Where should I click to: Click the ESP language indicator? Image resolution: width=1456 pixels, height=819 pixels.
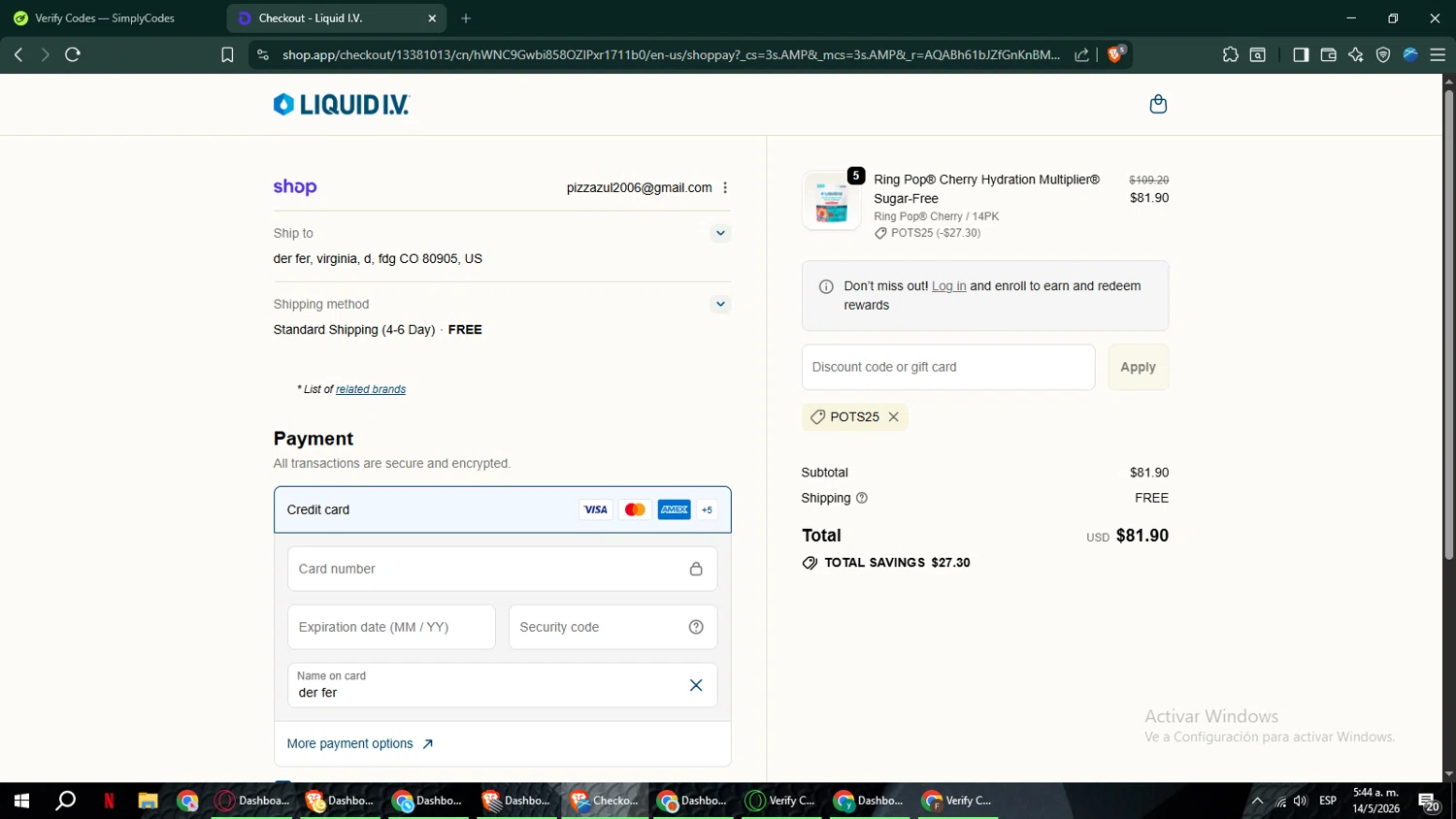click(x=1328, y=801)
